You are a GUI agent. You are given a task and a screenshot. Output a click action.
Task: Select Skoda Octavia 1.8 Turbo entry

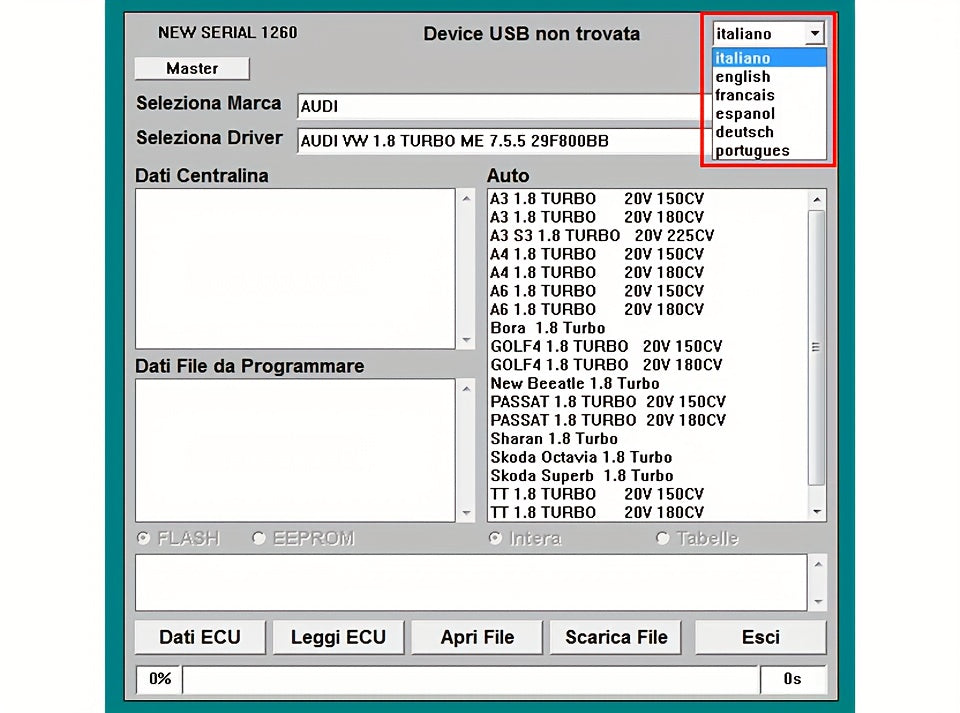[582, 457]
